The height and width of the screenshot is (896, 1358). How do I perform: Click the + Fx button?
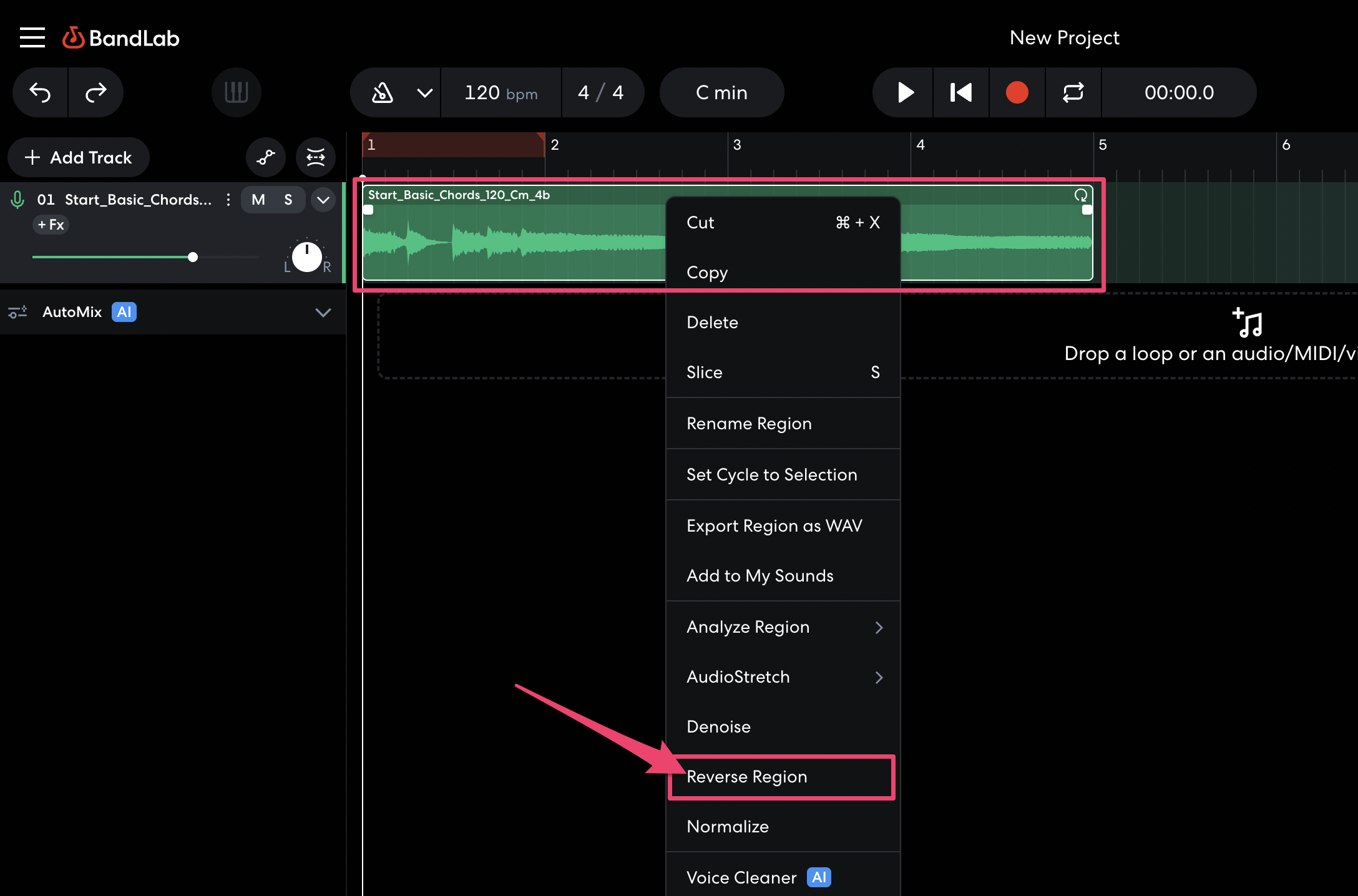coord(51,225)
